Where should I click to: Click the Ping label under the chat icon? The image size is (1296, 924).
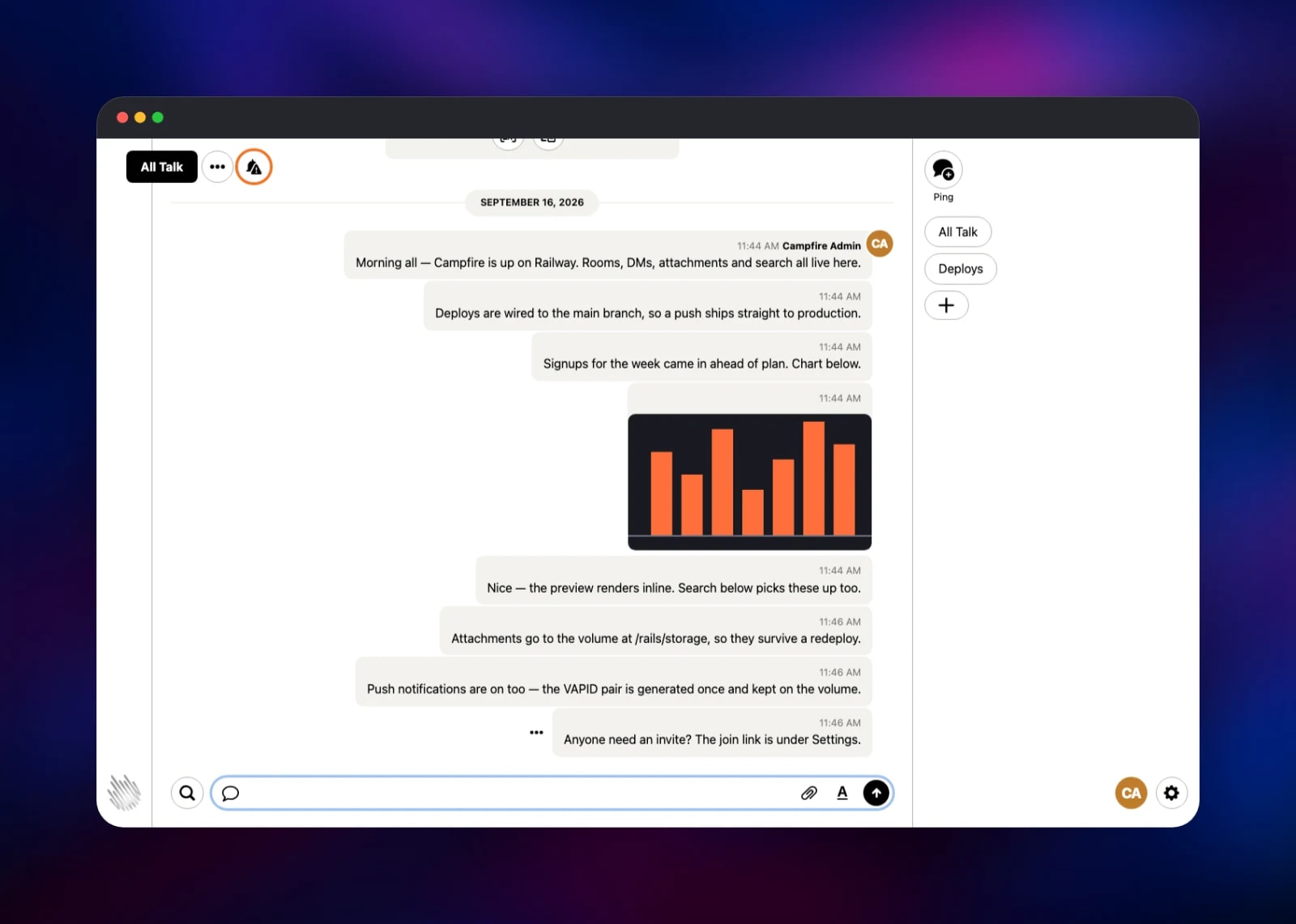944,197
